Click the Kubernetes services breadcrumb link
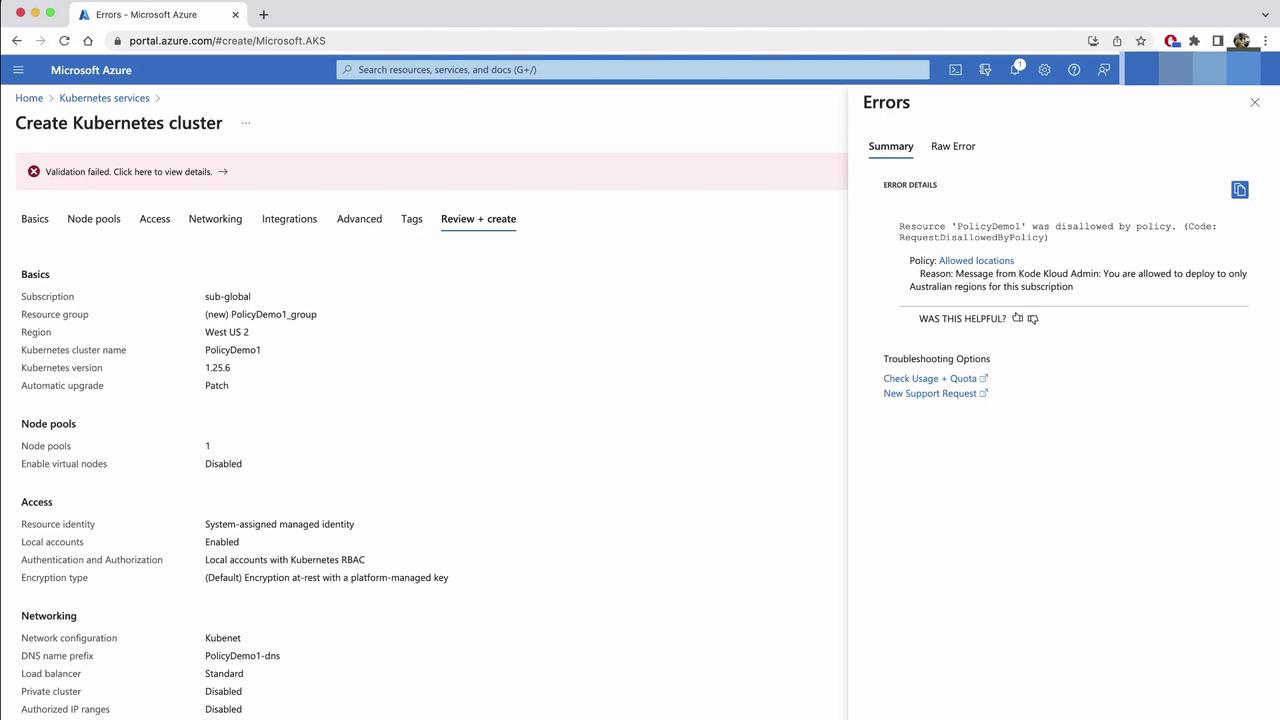Image resolution: width=1280 pixels, height=720 pixels. [x=104, y=98]
